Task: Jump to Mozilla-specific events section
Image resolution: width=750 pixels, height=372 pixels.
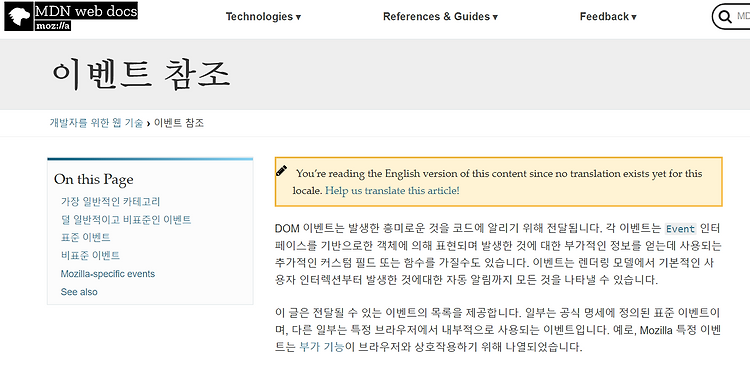Action: 108,274
